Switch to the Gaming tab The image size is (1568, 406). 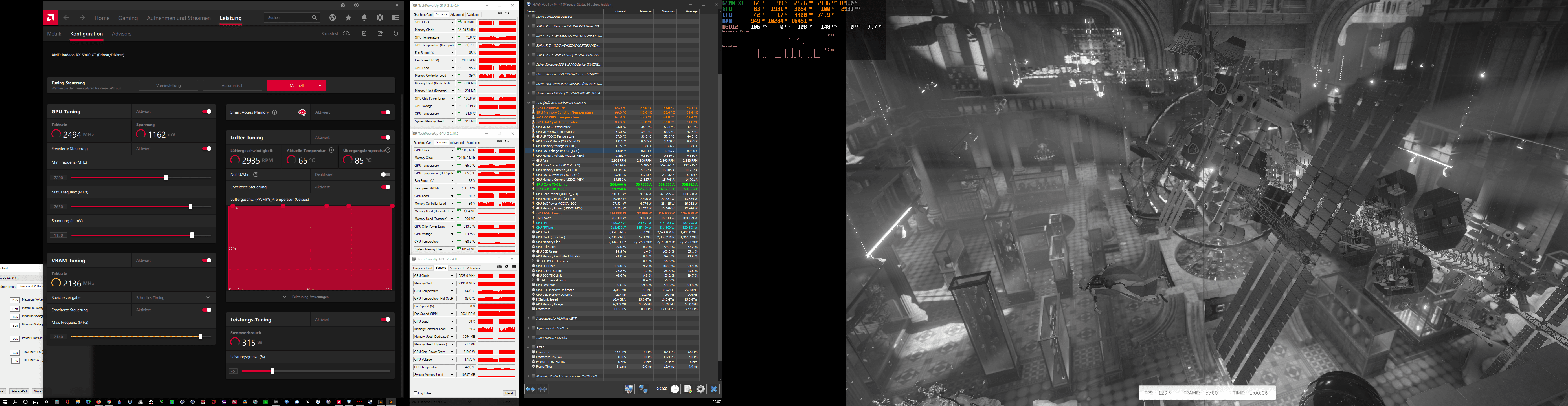[x=128, y=18]
